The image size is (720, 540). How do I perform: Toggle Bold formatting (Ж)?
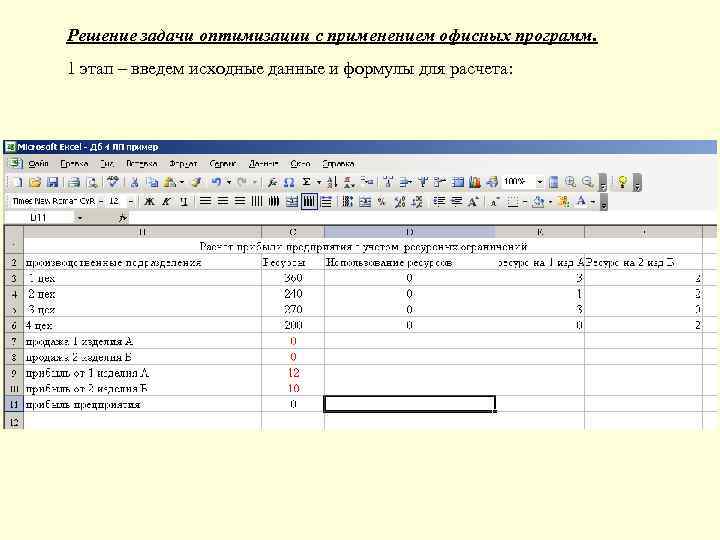click(149, 201)
